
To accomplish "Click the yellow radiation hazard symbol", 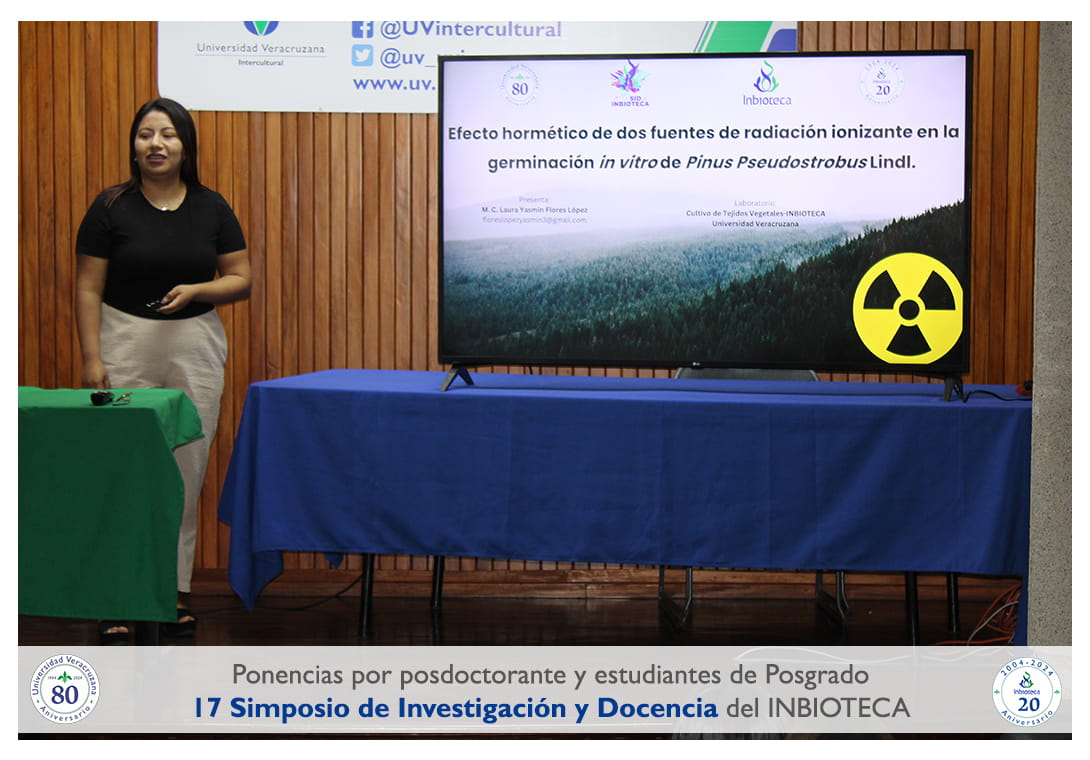I will (x=907, y=308).
